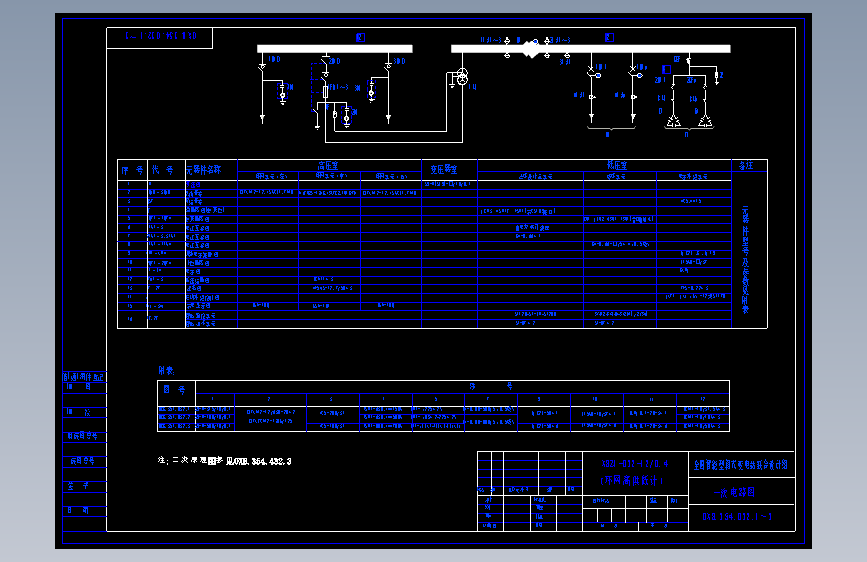
Task: Click the 一次电路图 title block text
Action: 734,492
